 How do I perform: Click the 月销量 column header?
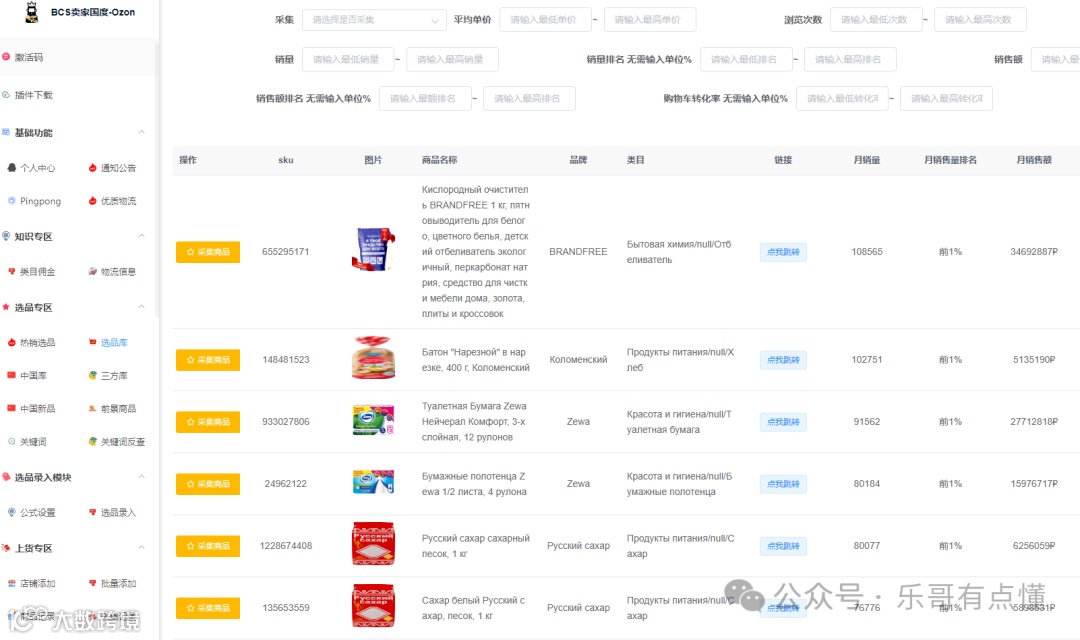pos(866,160)
